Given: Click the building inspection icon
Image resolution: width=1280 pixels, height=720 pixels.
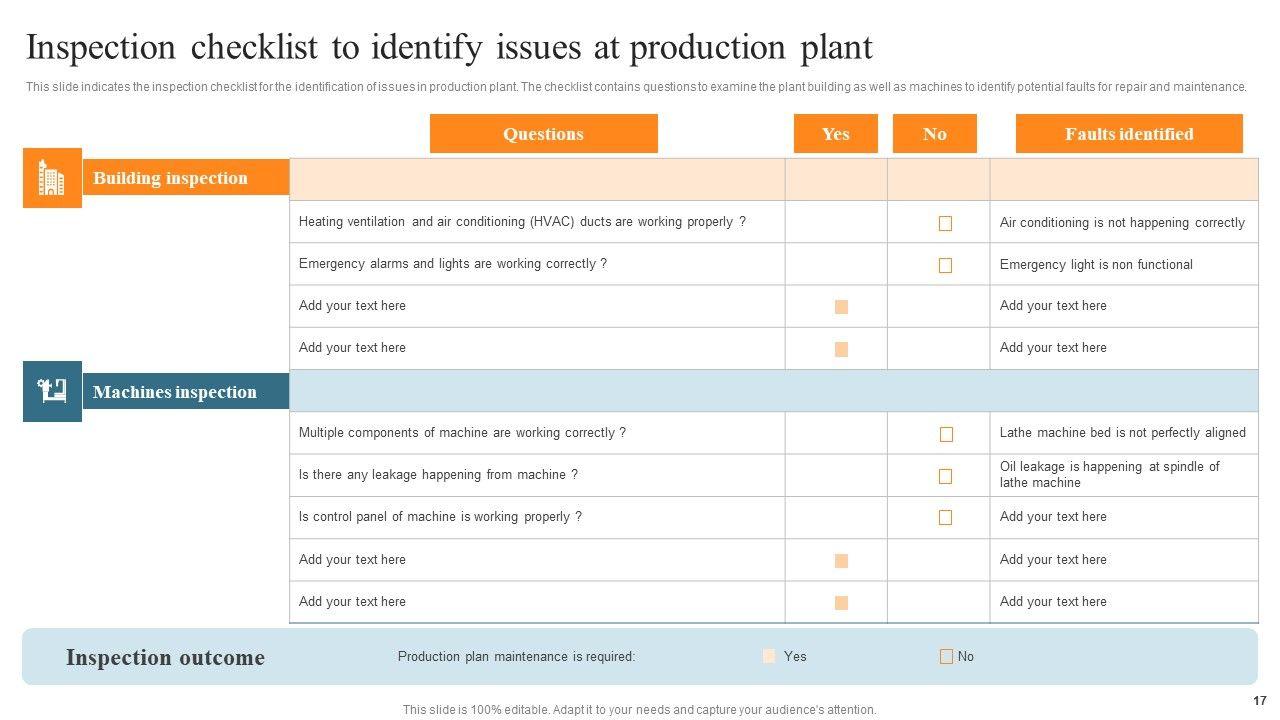Looking at the screenshot, I should (52, 178).
